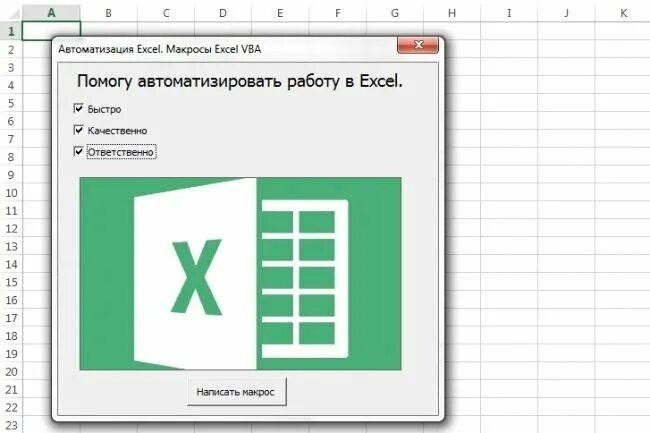Select row 19 header
The width and height of the screenshot is (650, 433).
coord(11,353)
